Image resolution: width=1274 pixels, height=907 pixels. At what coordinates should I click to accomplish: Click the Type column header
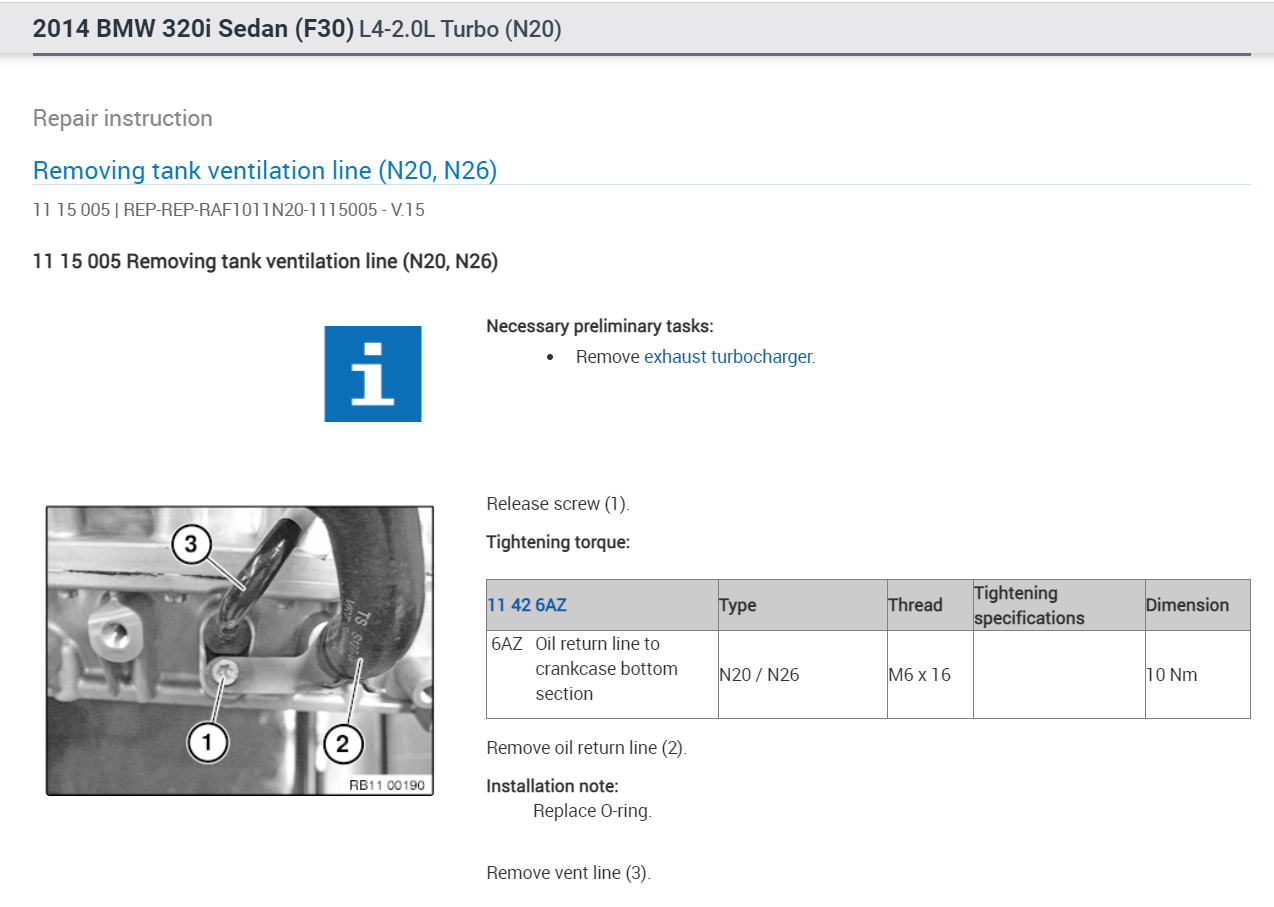738,605
